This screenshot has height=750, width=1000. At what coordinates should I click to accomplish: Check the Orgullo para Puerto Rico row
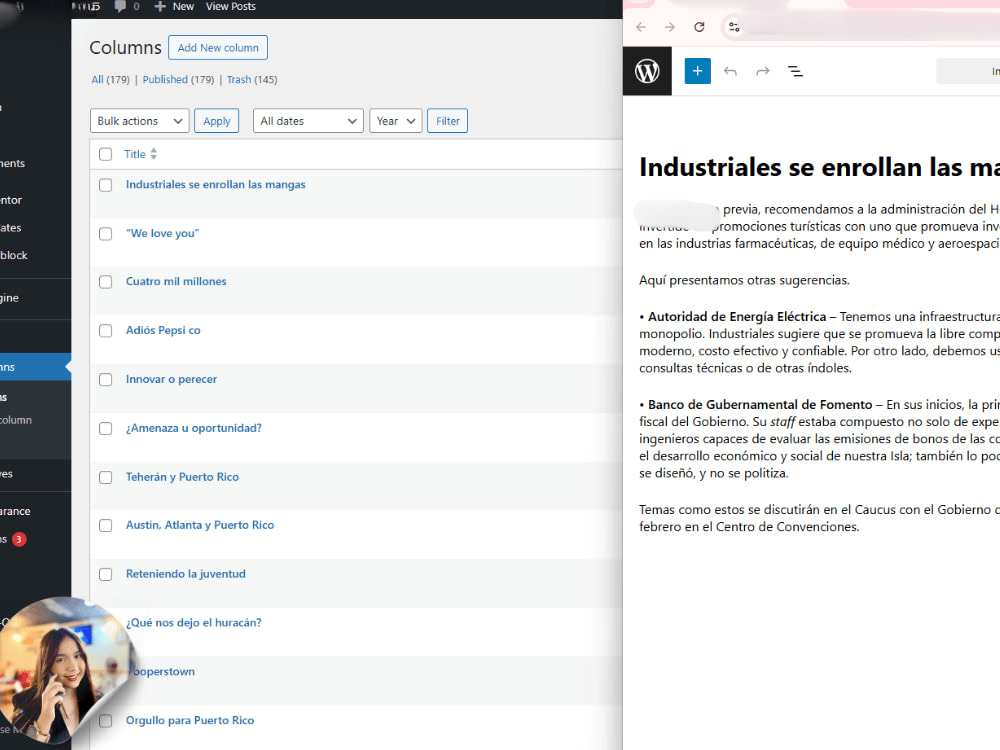106,721
